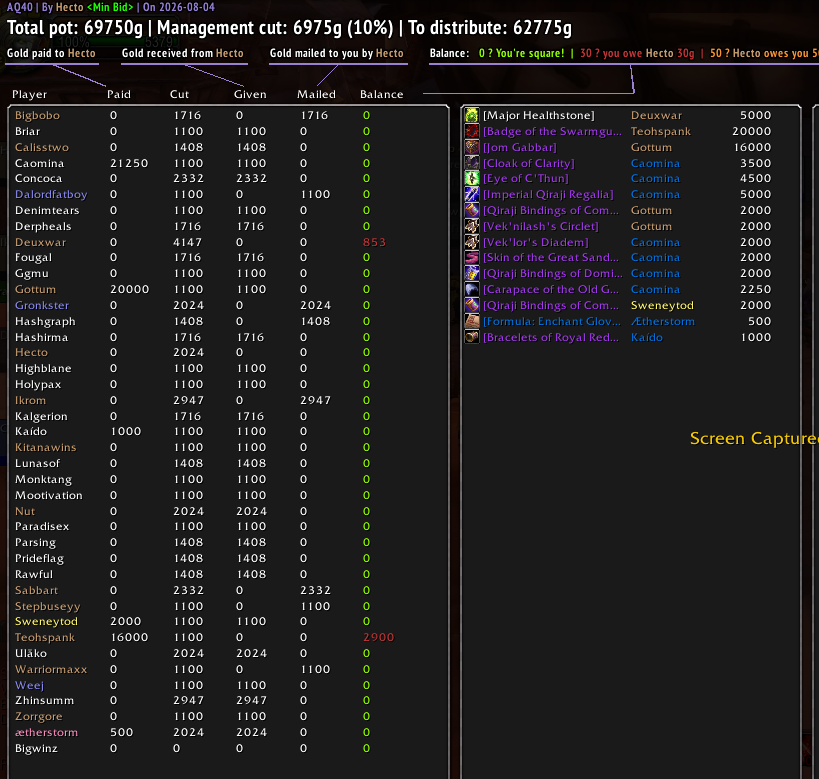
Task: Click the Bracelets of Royal Redemption icon
Action: [x=472, y=337]
